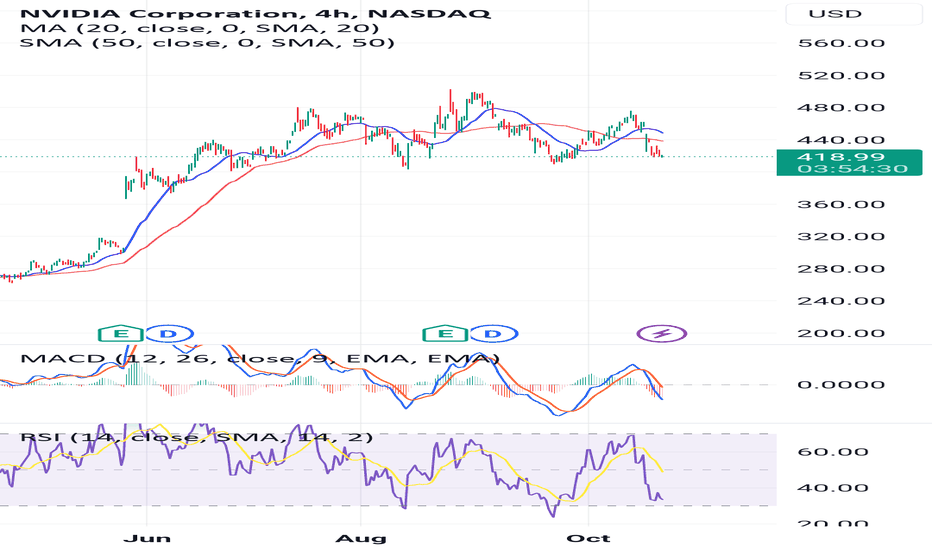Click the RSI 40.00 axis label
932x550 pixels.
[833, 488]
